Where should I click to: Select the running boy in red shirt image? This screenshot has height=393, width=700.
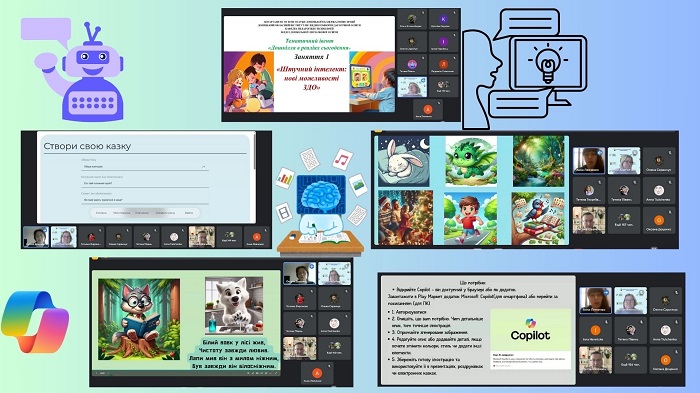click(470, 218)
